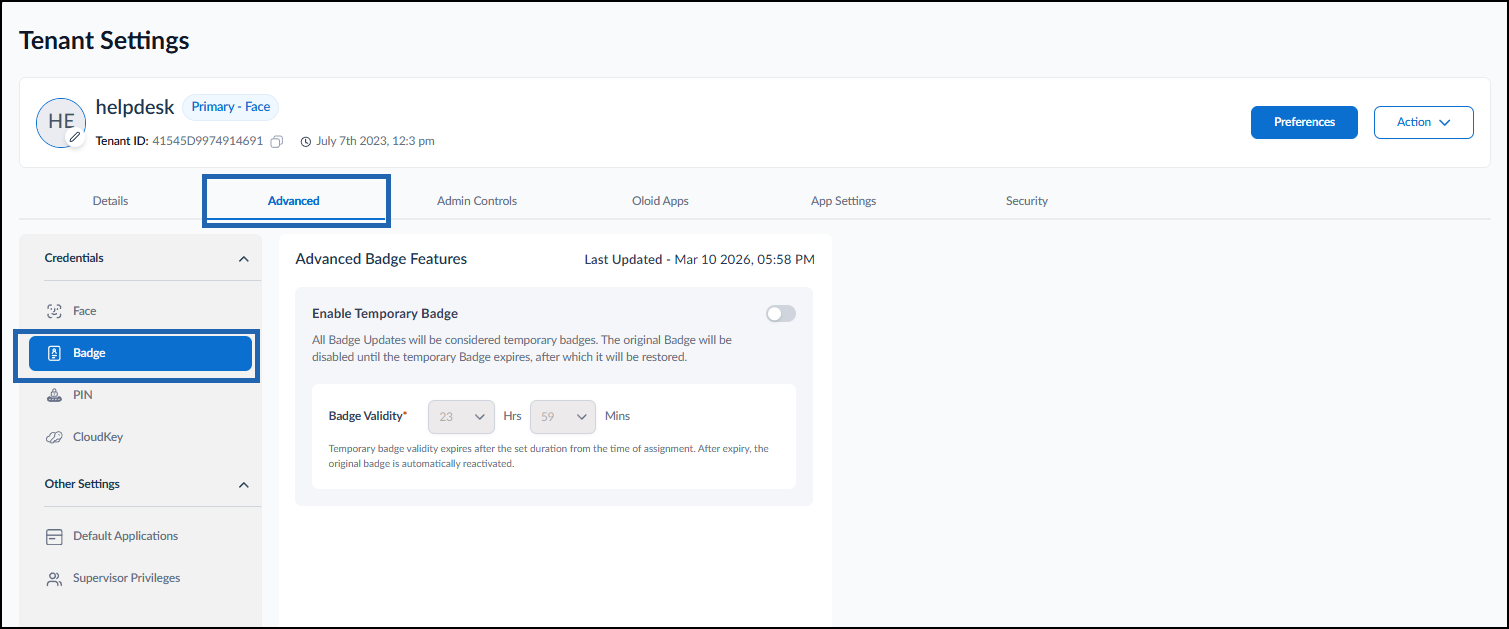This screenshot has width=1509, height=629.
Task: Select Badge in Credentials list
Action: (x=140, y=353)
